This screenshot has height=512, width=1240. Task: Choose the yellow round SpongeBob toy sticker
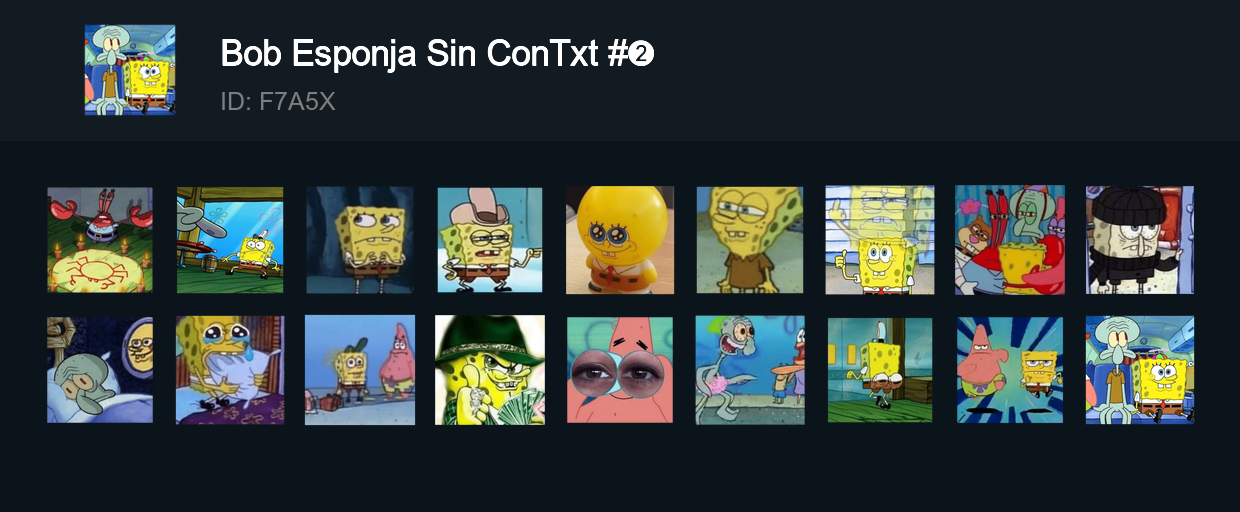620,240
